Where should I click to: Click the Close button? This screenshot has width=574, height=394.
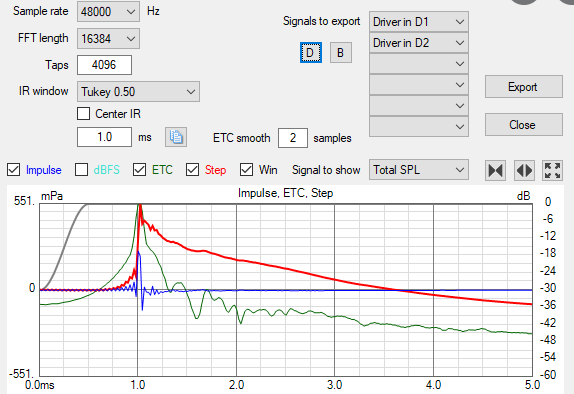coord(524,125)
